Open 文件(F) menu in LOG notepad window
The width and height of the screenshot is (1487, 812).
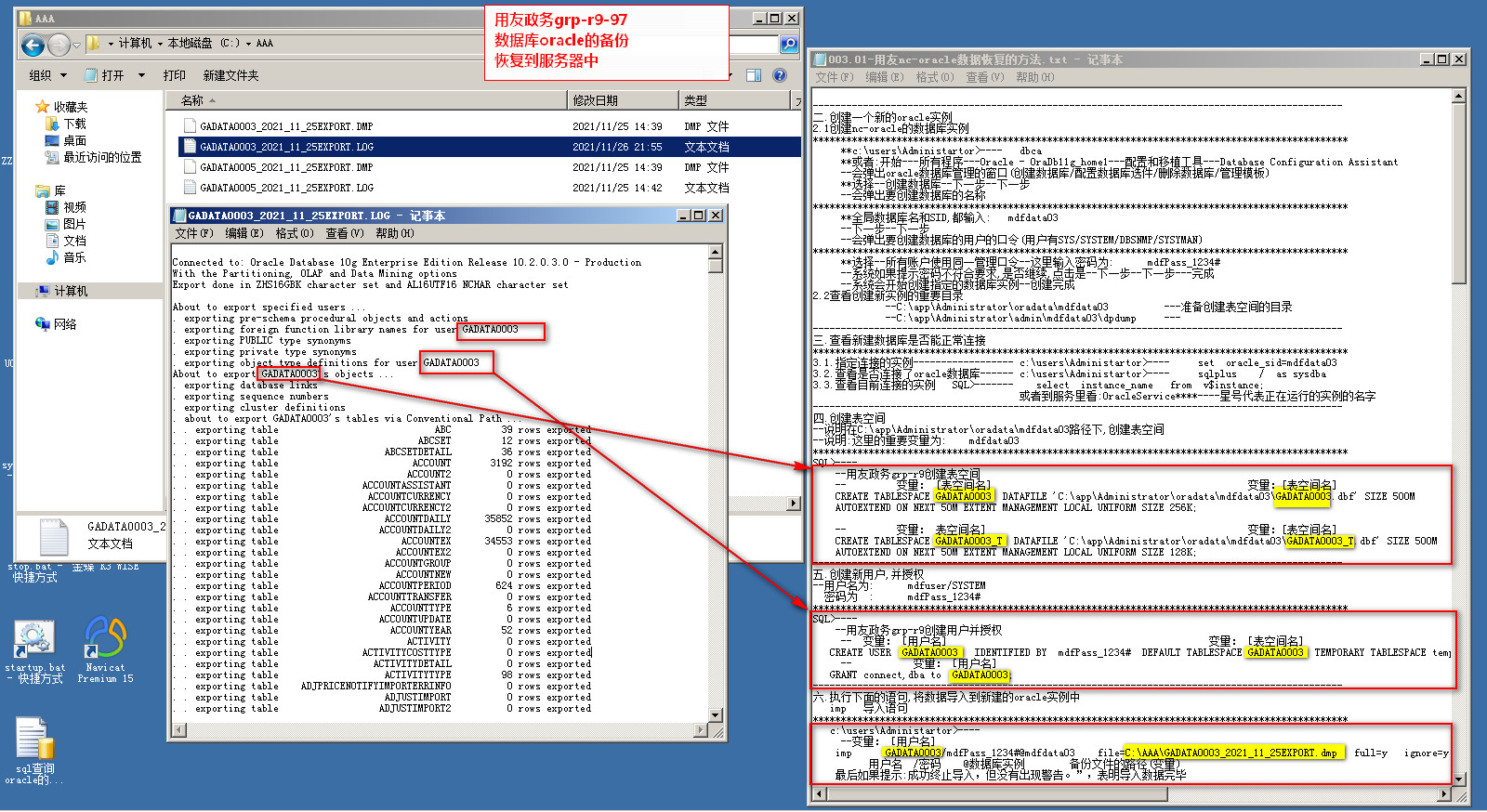[193, 233]
